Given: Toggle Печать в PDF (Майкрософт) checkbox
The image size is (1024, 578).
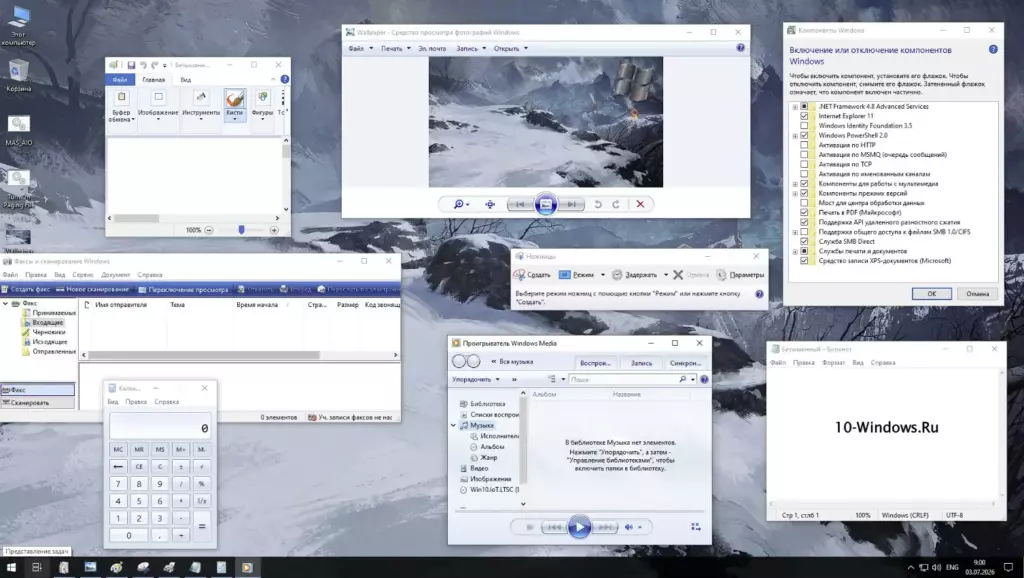Looking at the screenshot, I should (804, 212).
